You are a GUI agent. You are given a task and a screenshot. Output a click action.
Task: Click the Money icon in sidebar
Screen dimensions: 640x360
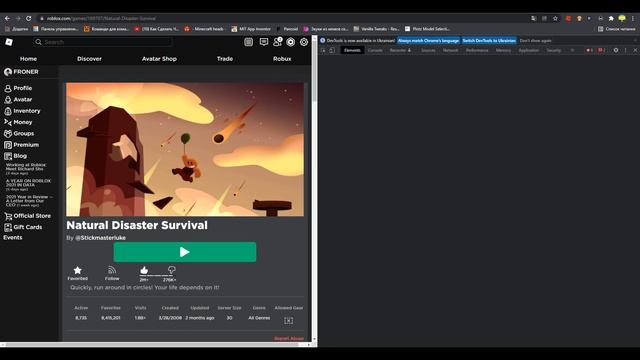8,122
